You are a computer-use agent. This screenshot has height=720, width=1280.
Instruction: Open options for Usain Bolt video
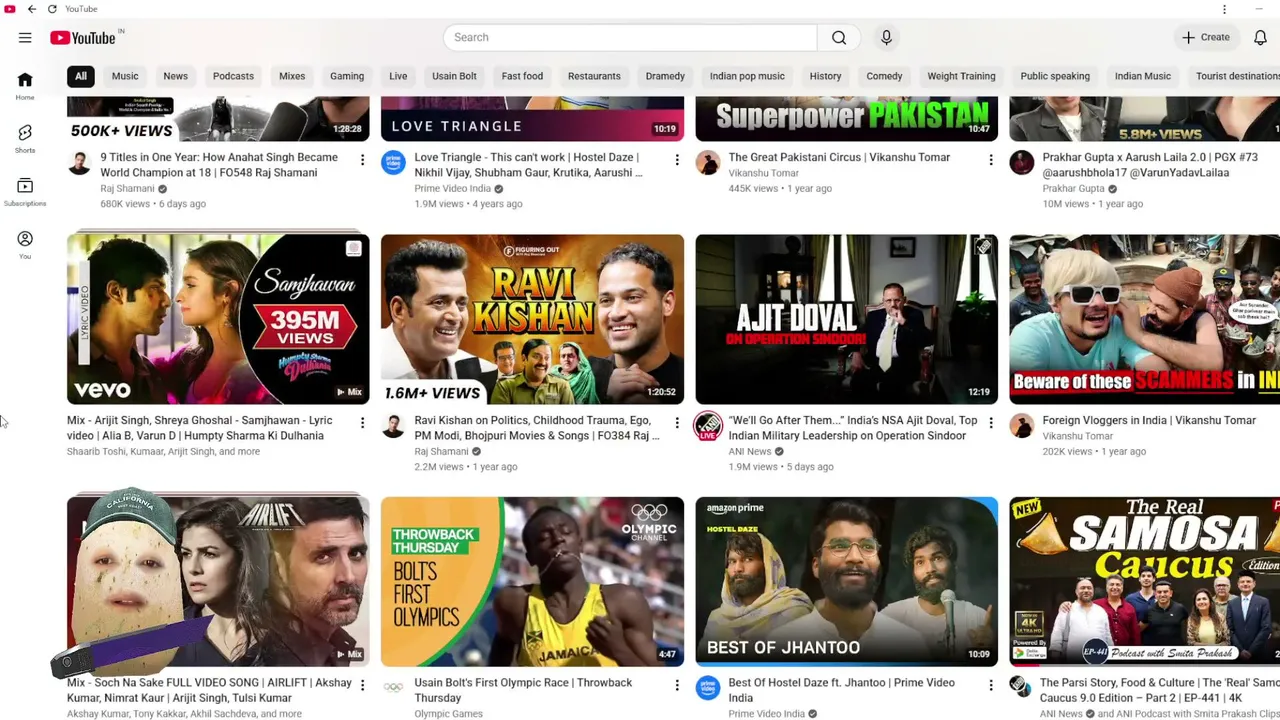click(676, 685)
